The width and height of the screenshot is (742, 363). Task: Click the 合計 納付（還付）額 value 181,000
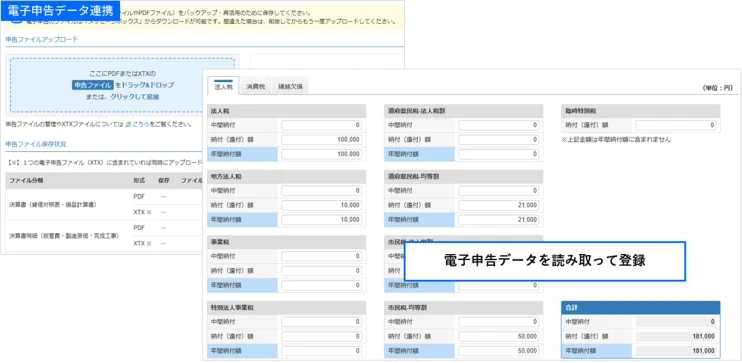(676, 336)
